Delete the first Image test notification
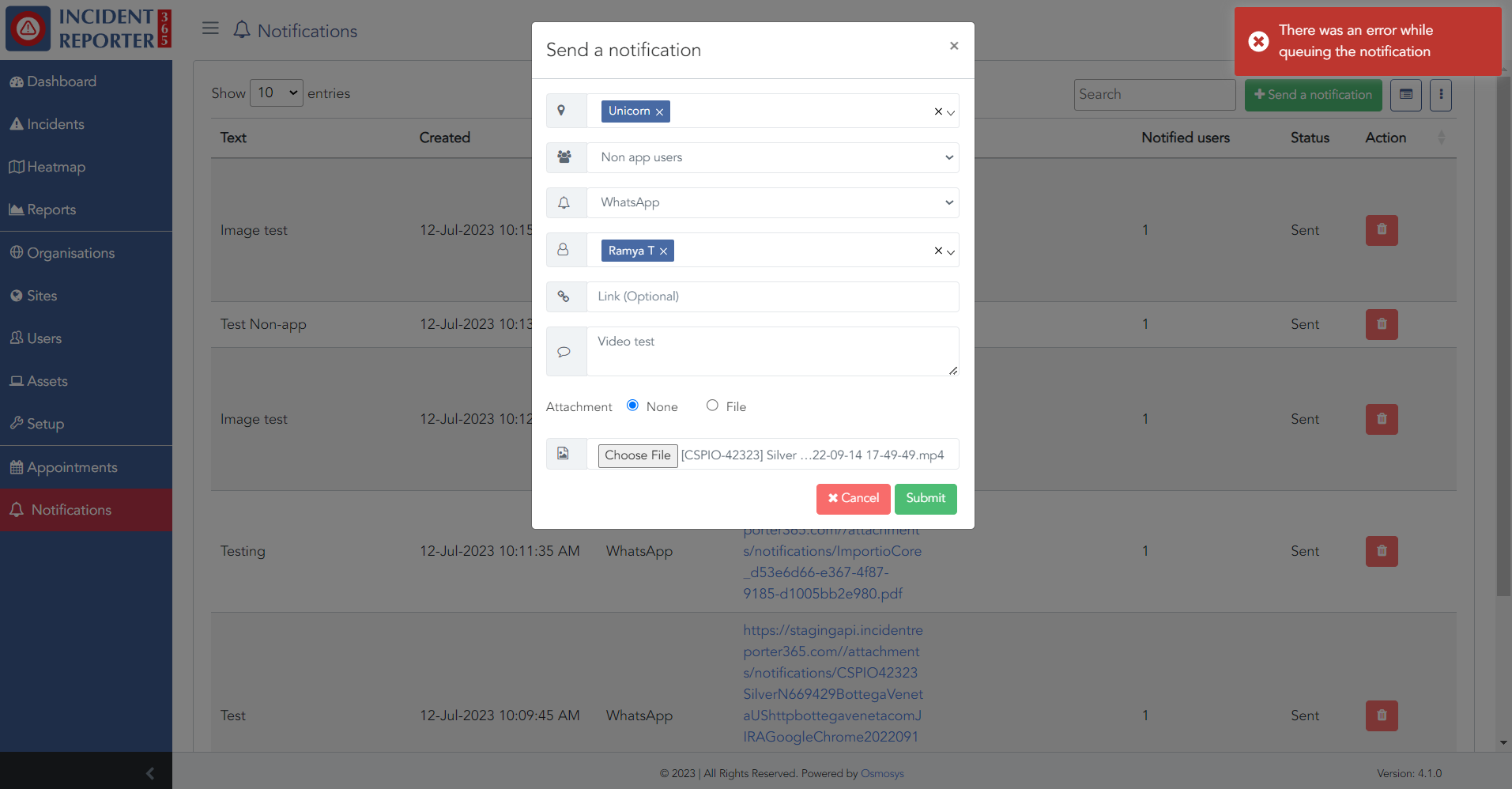 pyautogui.click(x=1381, y=230)
